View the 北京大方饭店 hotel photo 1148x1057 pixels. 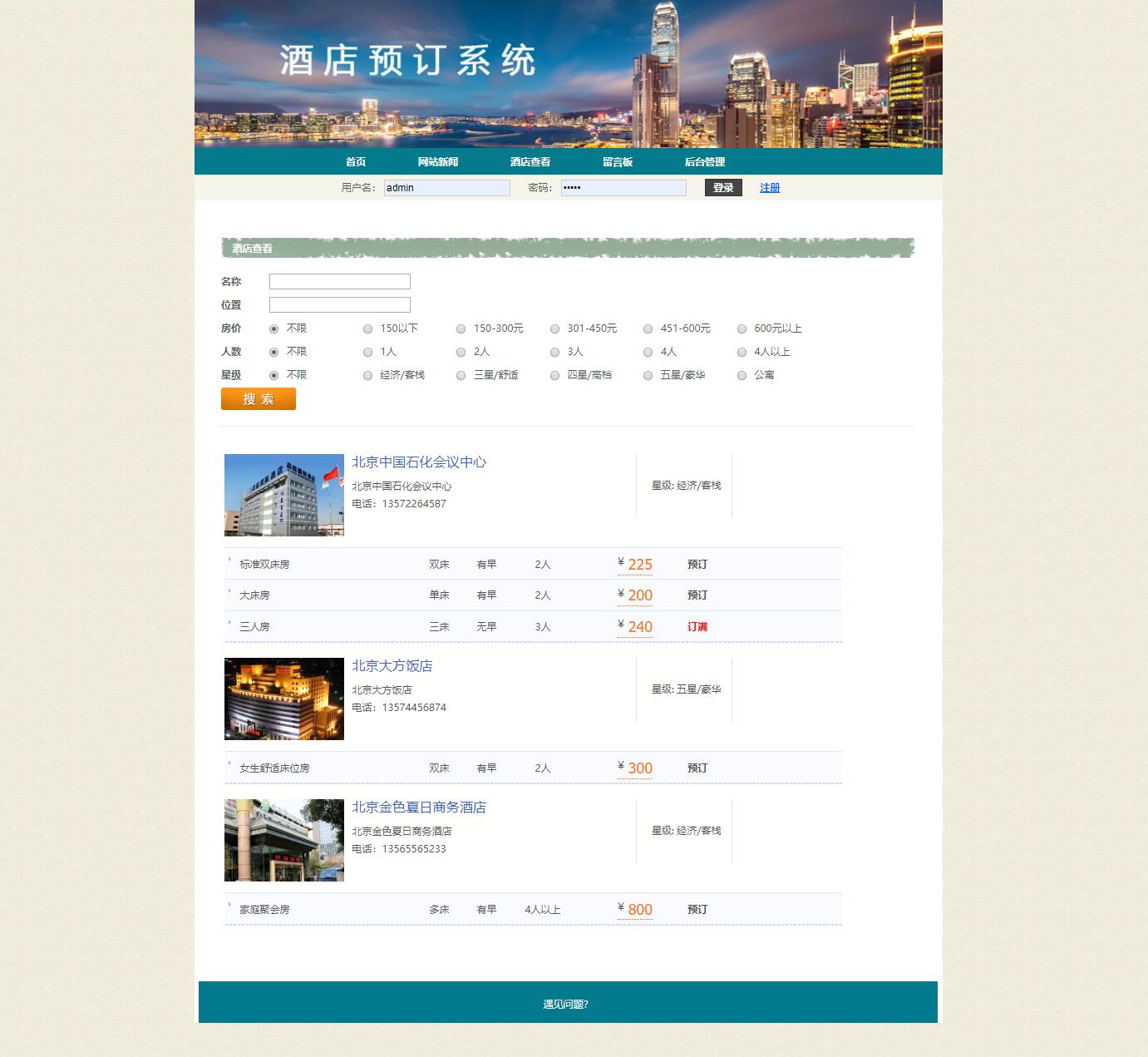(283, 699)
